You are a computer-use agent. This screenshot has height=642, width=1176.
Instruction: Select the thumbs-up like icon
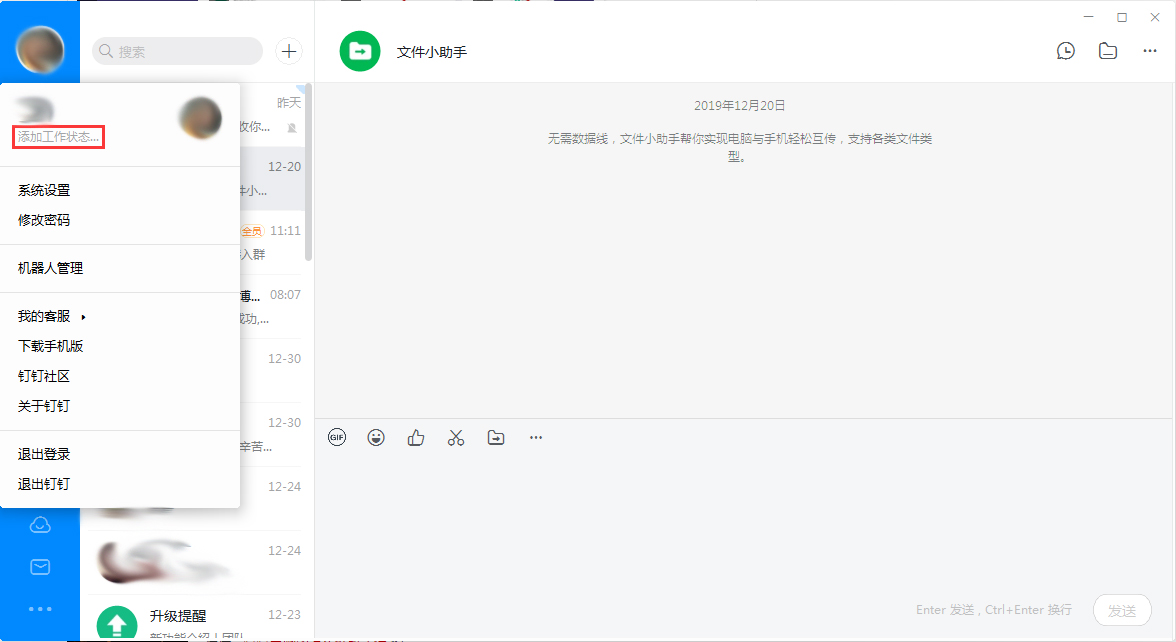pos(416,437)
